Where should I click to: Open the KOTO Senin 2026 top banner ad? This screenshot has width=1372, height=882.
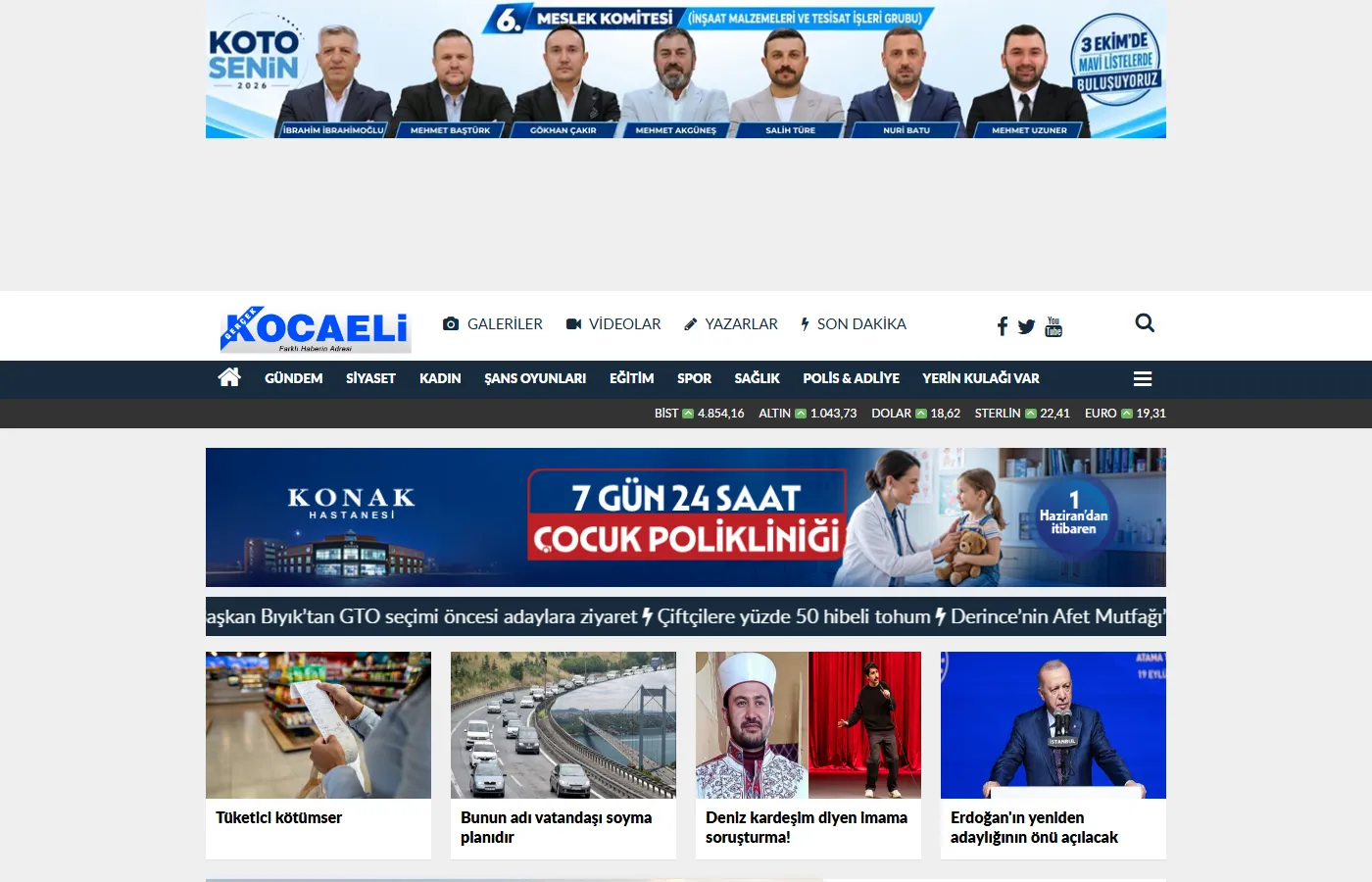pyautogui.click(x=686, y=69)
